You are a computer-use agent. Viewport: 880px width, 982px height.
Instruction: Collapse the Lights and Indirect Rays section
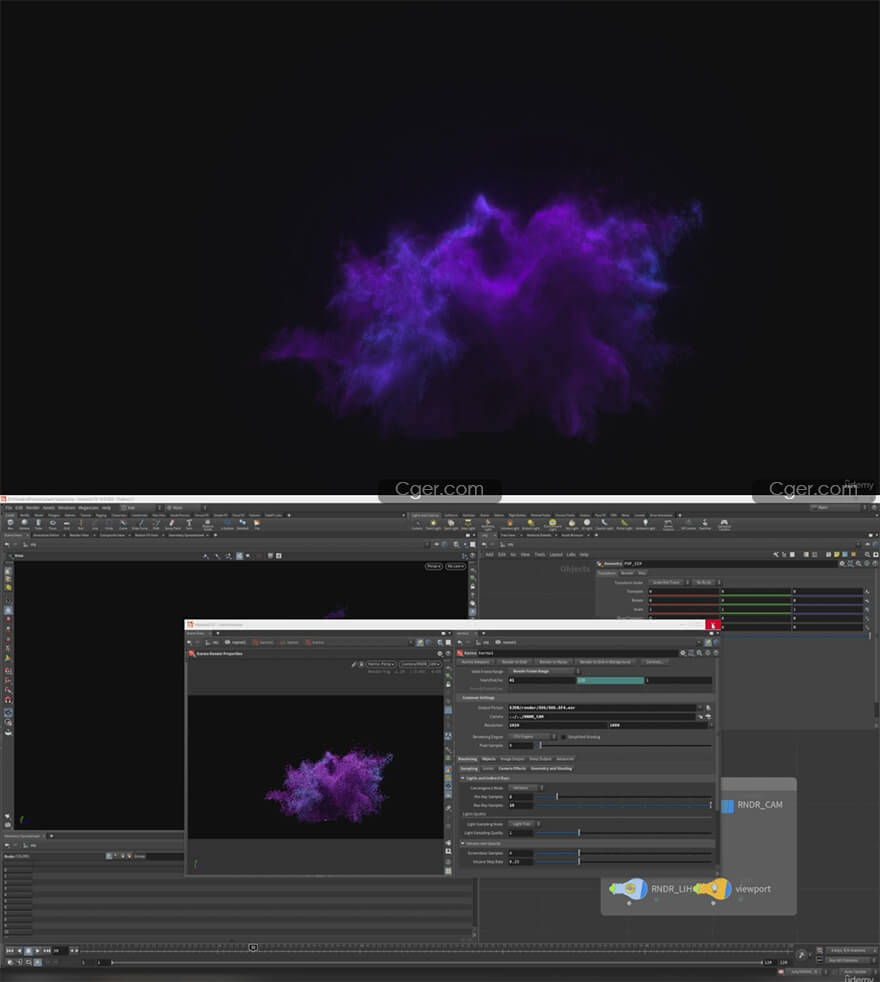[461, 778]
